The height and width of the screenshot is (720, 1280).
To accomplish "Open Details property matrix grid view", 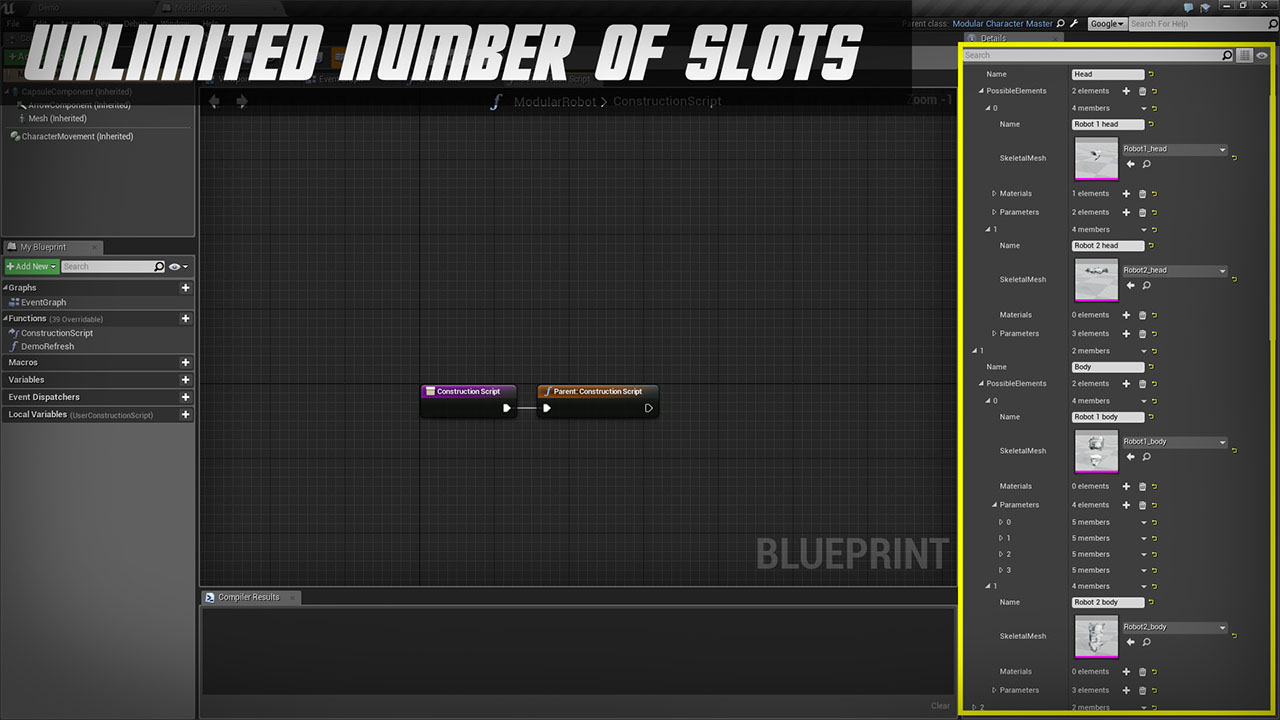I will pyautogui.click(x=1245, y=56).
